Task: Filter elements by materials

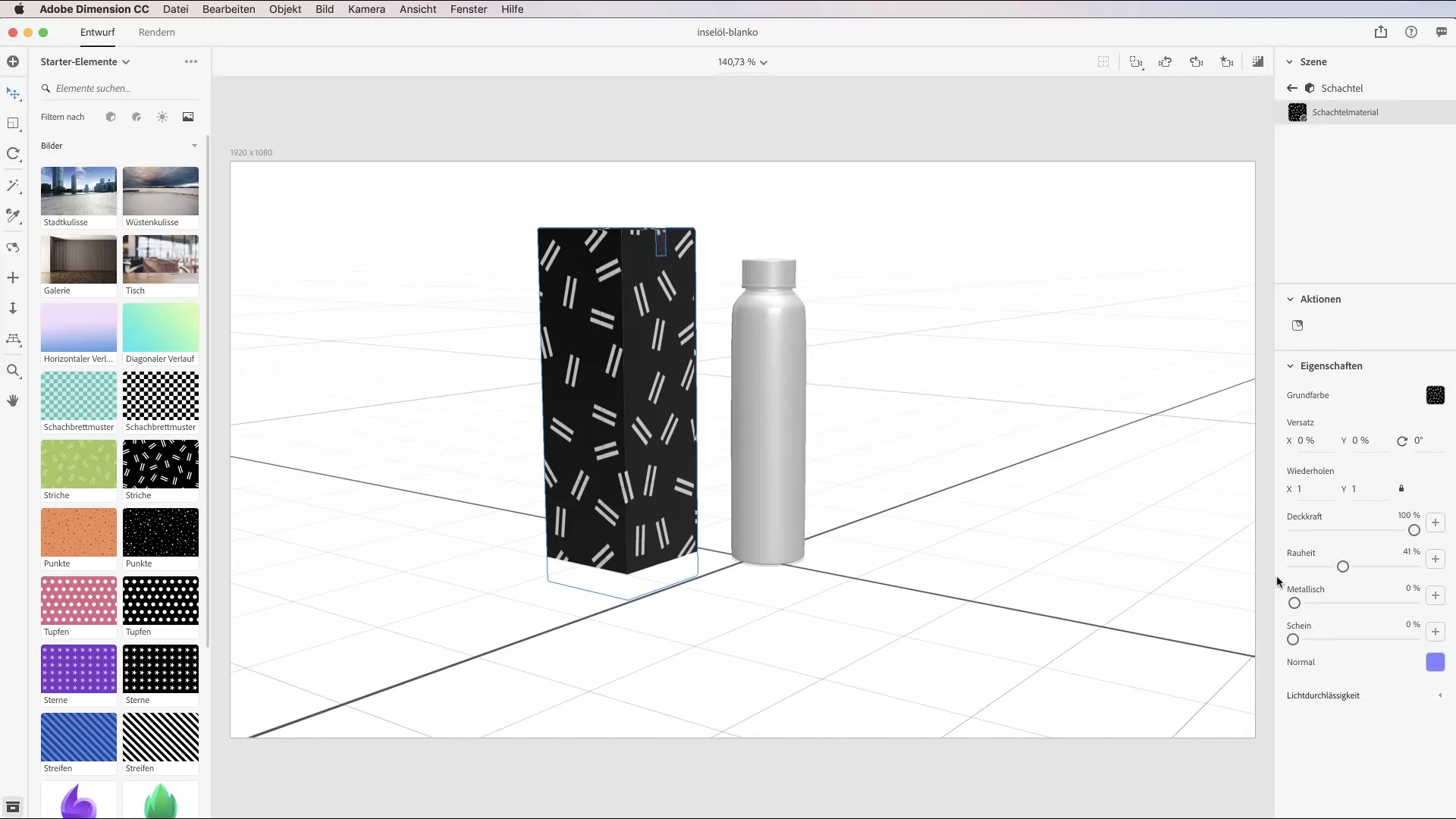Action: click(x=136, y=117)
